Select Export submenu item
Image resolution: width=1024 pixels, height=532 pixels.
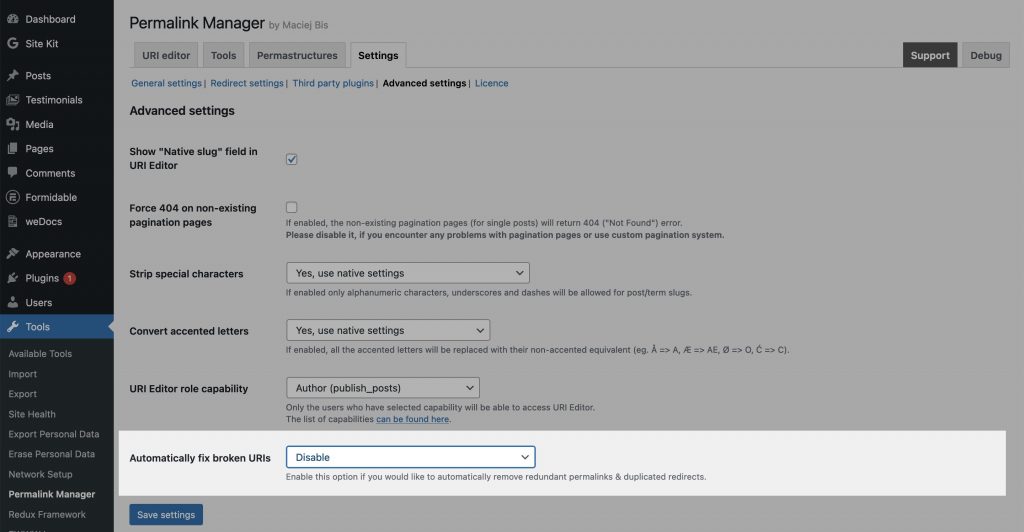[x=22, y=394]
